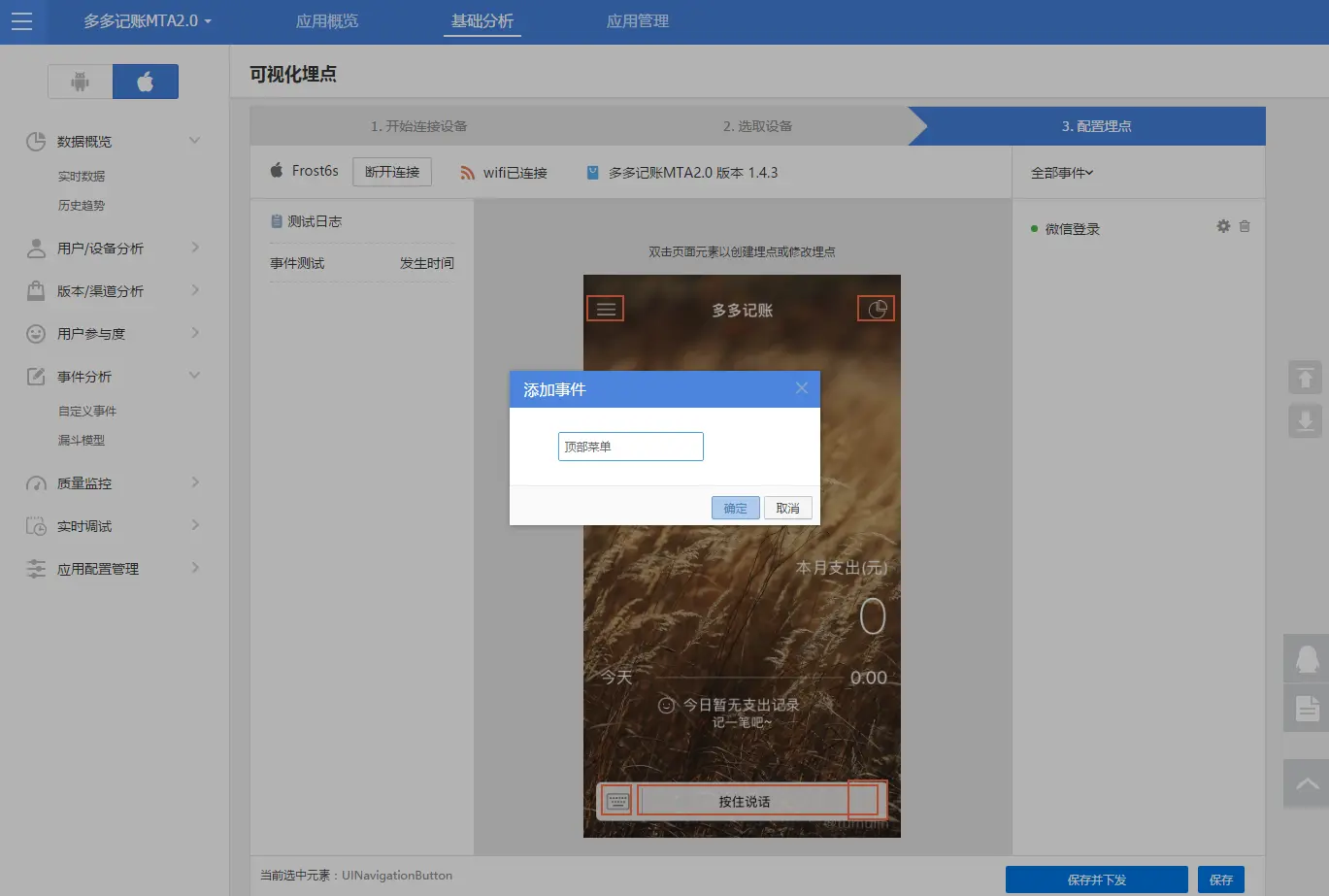Click the 版本/渠道分析 bag icon
The height and width of the screenshot is (896, 1329).
[x=36, y=291]
